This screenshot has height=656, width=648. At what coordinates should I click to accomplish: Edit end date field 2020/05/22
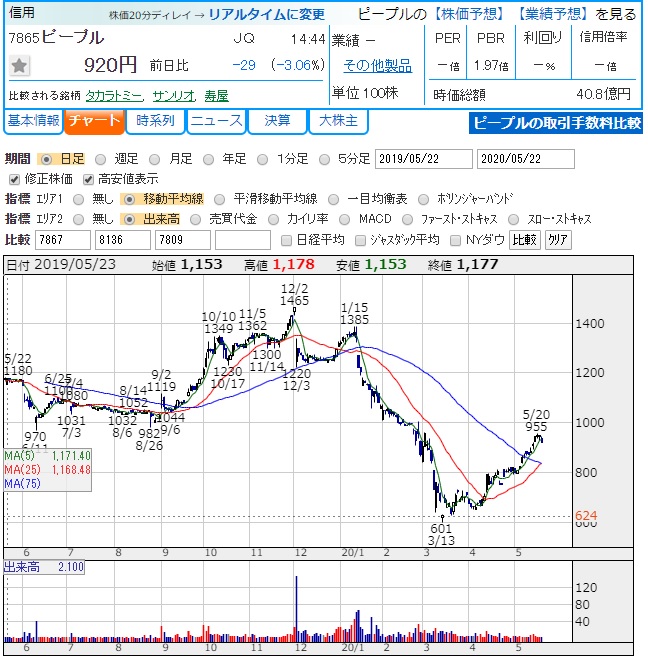525,159
